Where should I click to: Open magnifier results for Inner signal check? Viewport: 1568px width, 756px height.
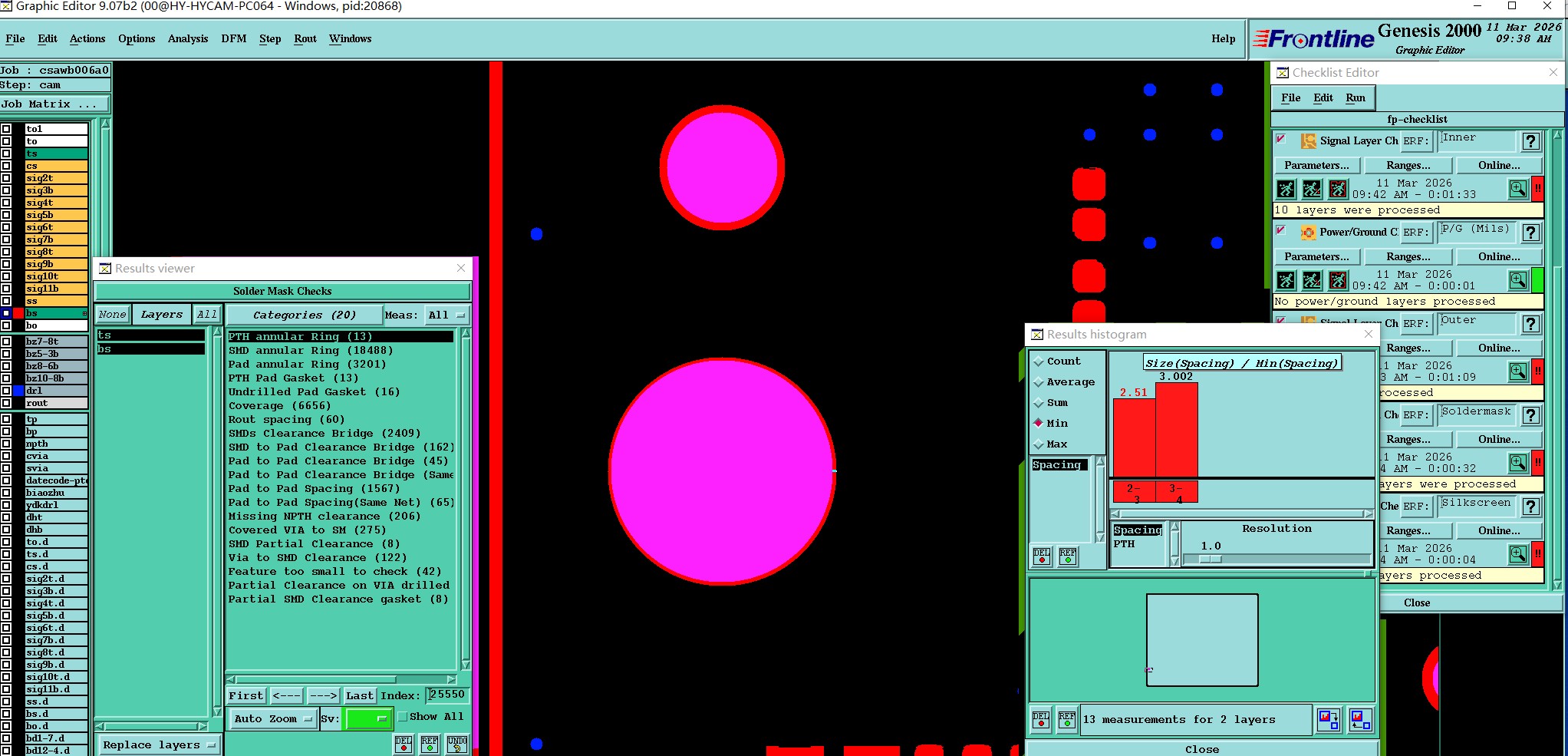[x=1518, y=189]
